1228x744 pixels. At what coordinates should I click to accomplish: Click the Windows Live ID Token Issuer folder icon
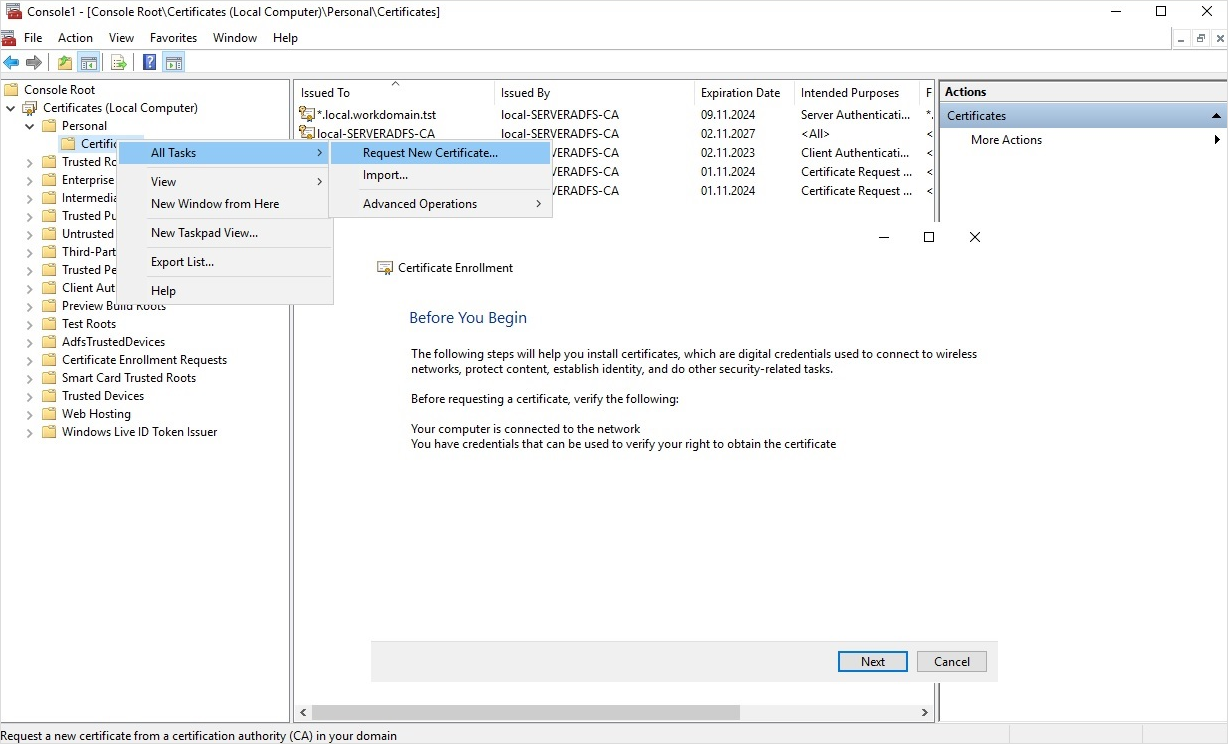coord(49,432)
